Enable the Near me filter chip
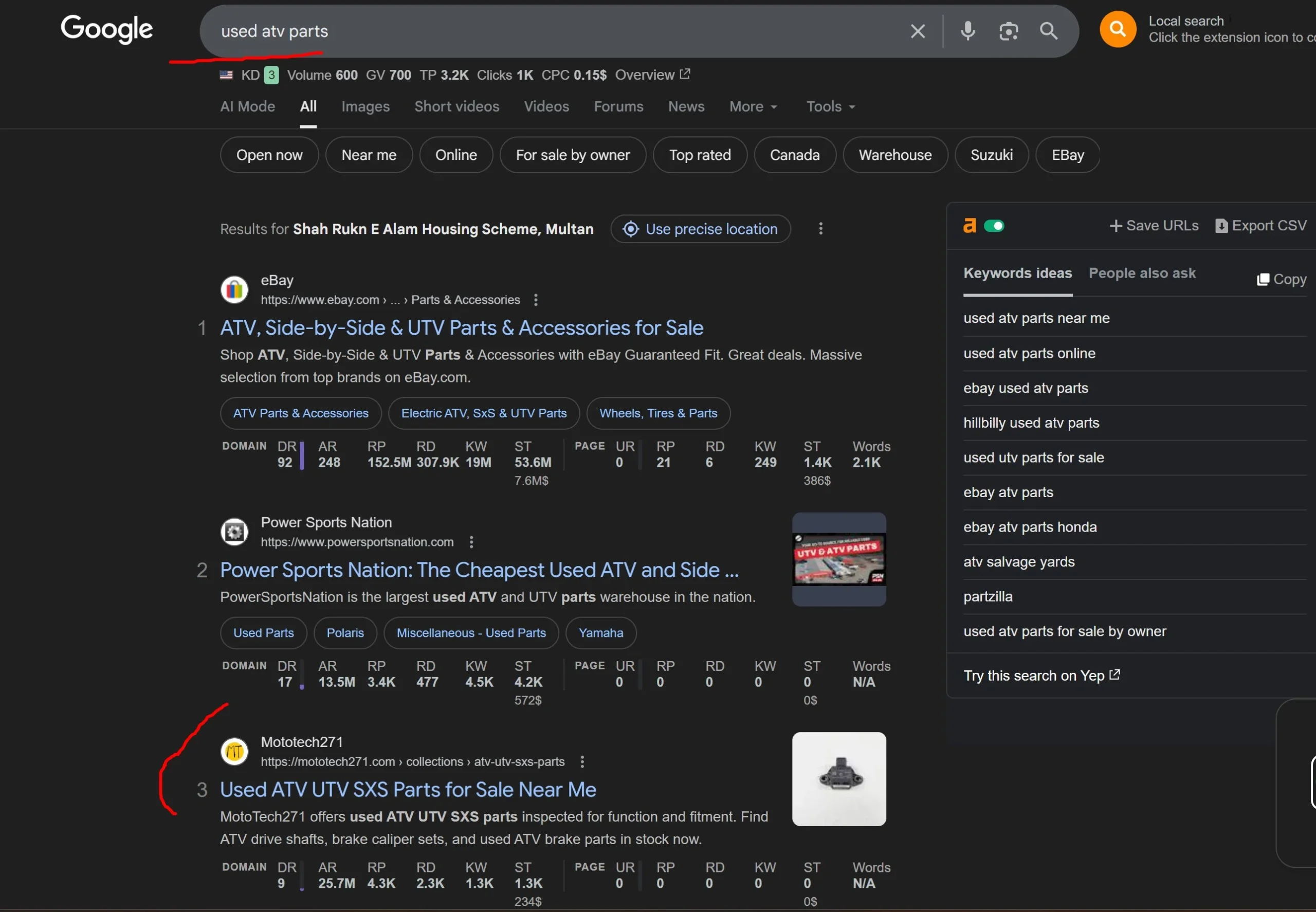Image resolution: width=1316 pixels, height=912 pixels. (x=369, y=155)
